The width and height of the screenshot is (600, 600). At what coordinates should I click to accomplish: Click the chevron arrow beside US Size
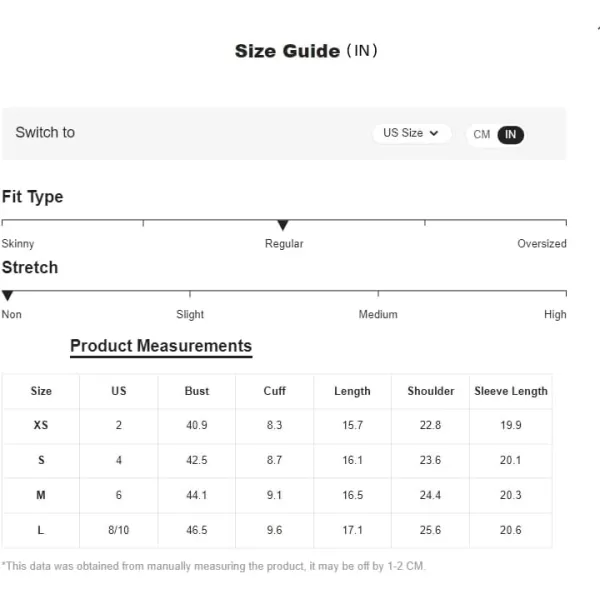click(434, 133)
